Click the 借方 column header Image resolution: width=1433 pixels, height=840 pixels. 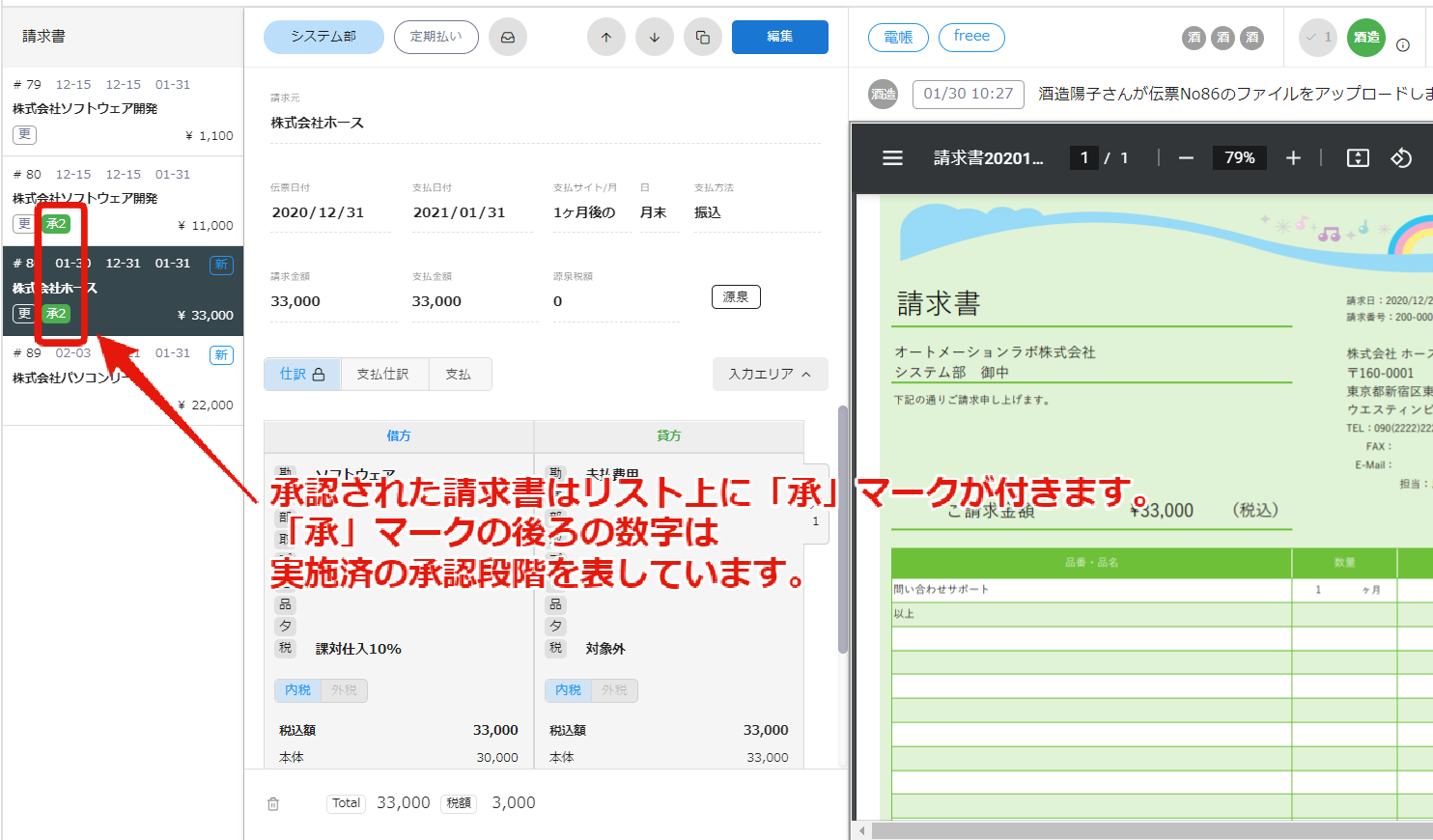(399, 436)
